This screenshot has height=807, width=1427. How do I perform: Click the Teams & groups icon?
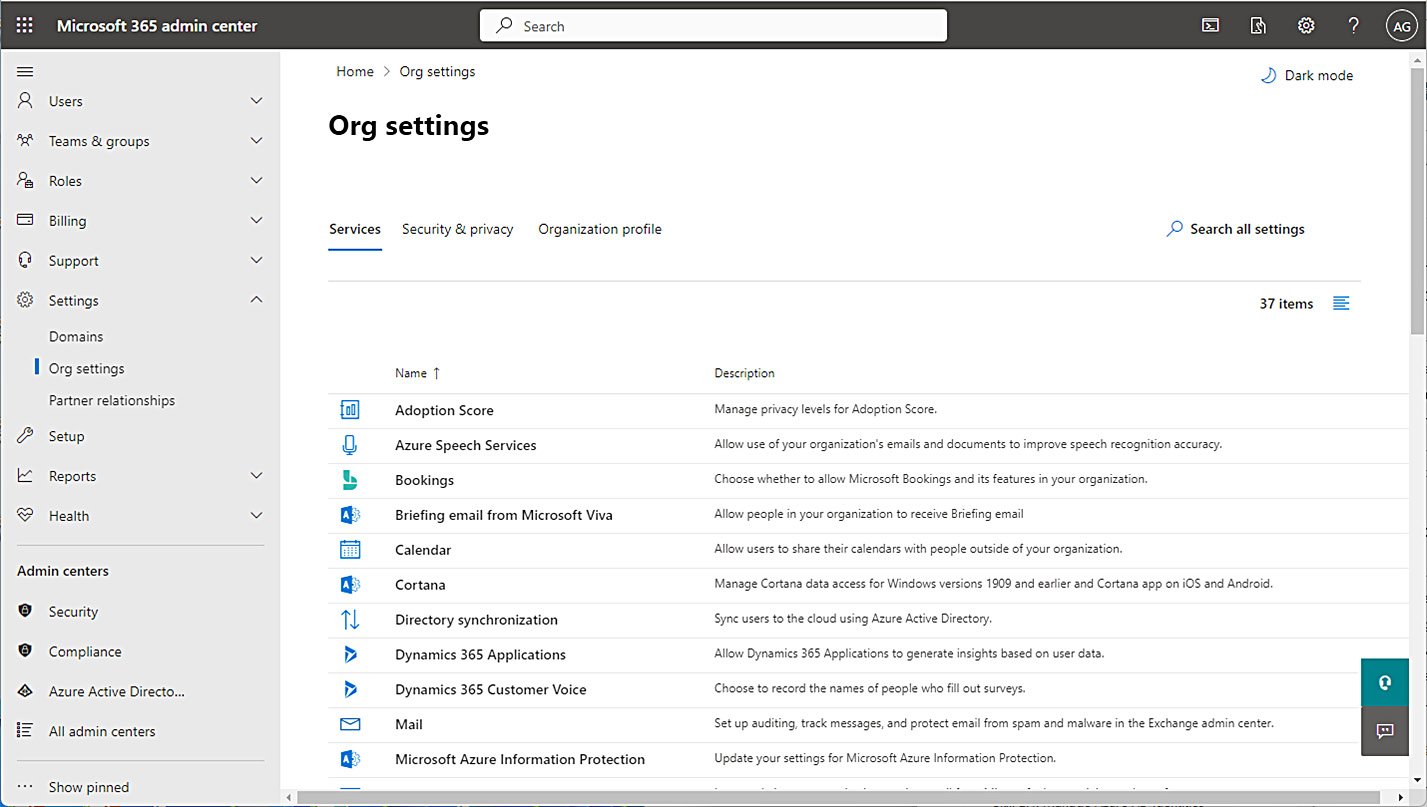pyautogui.click(x=26, y=141)
